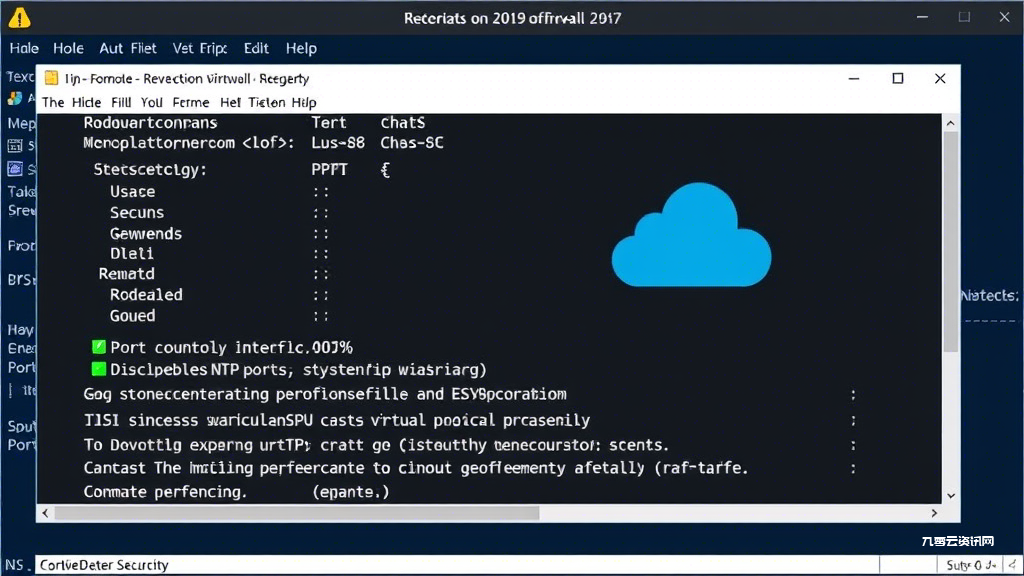Click the Goued row
This screenshot has height=576, width=1024.
[x=133, y=315]
